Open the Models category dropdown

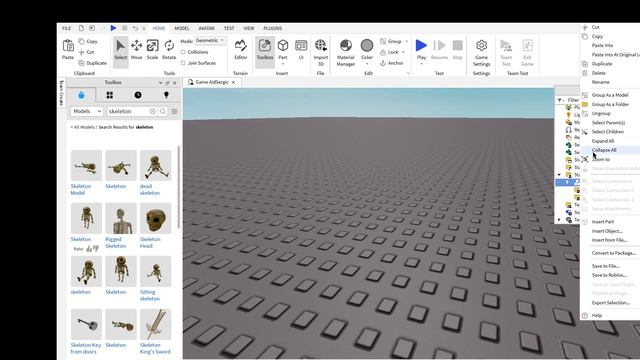point(87,111)
